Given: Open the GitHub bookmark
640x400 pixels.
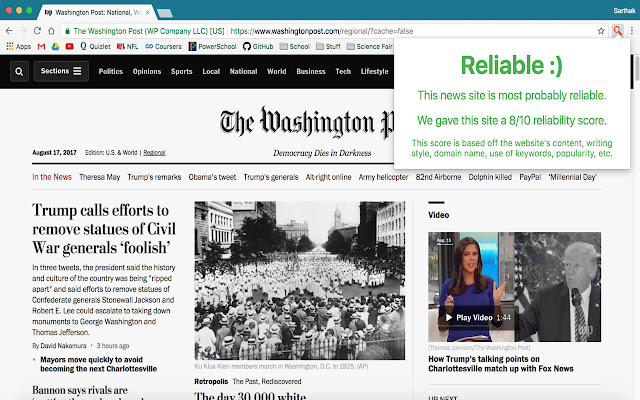Looking at the screenshot, I should 258,47.
